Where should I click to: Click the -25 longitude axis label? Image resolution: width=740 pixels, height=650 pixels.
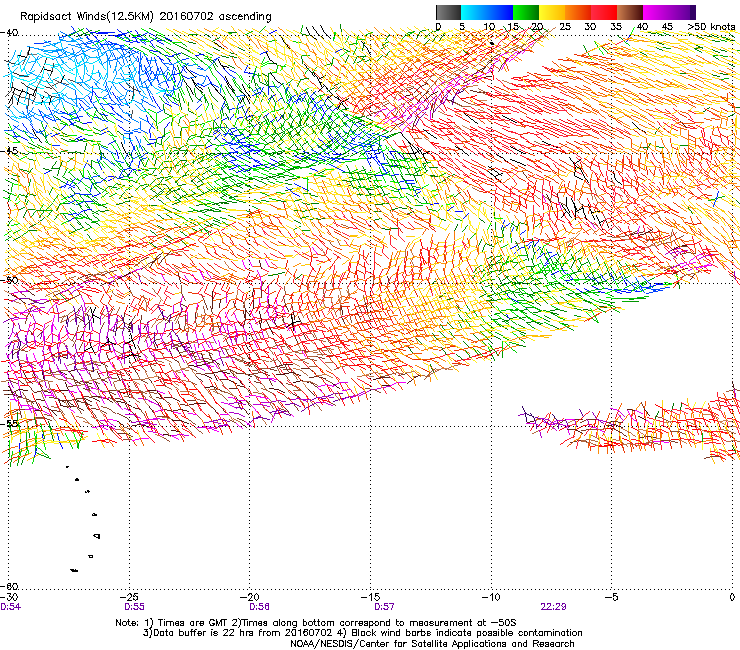tap(131, 597)
